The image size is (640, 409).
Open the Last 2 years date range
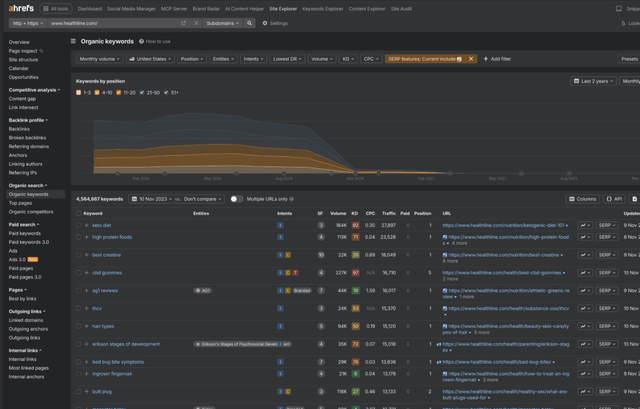(594, 81)
